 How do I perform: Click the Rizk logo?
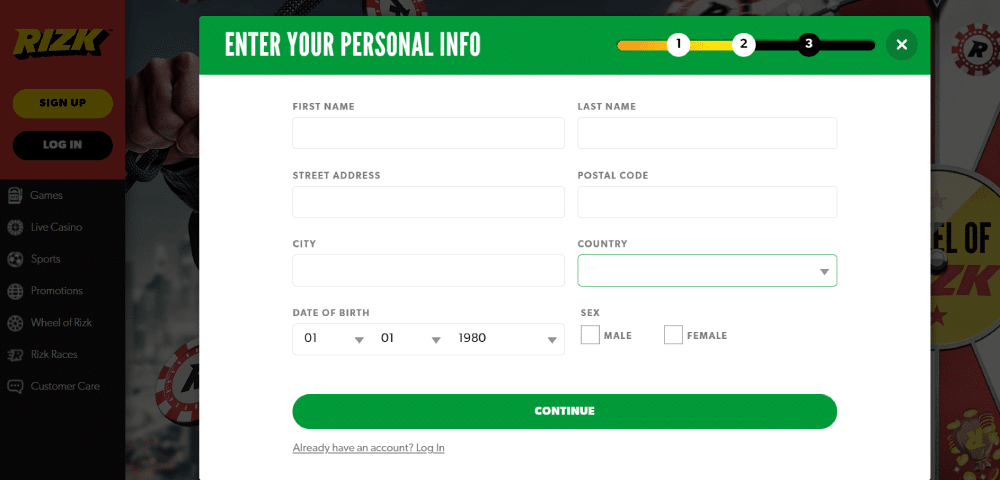[62, 43]
